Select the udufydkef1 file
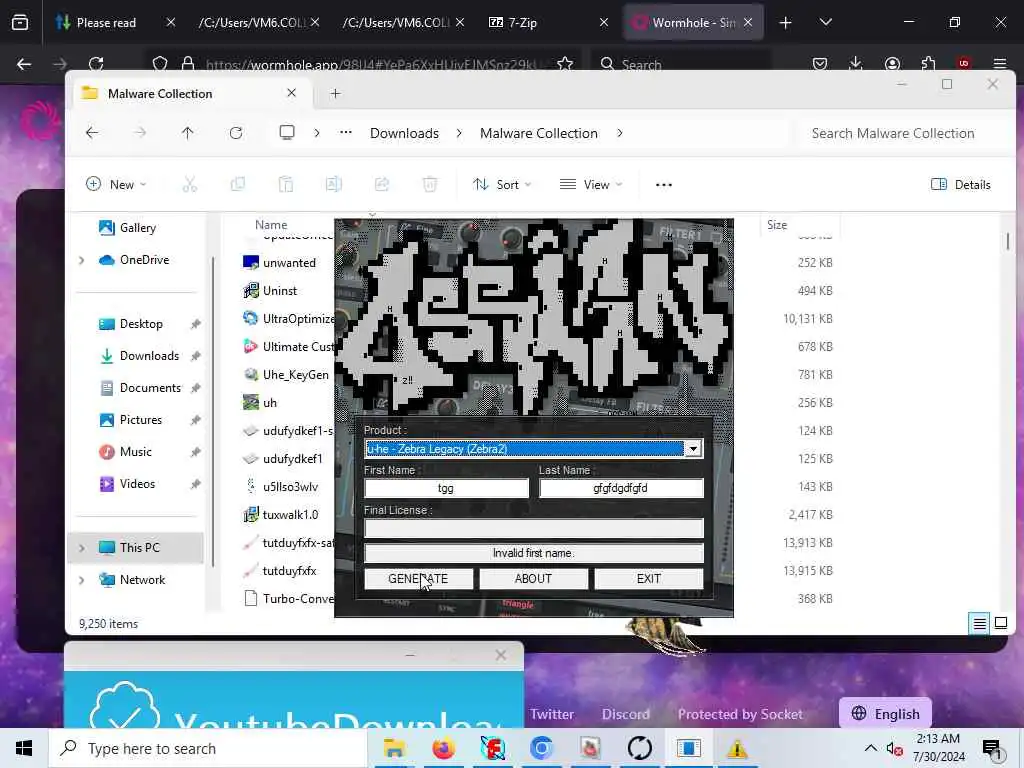 (x=292, y=458)
